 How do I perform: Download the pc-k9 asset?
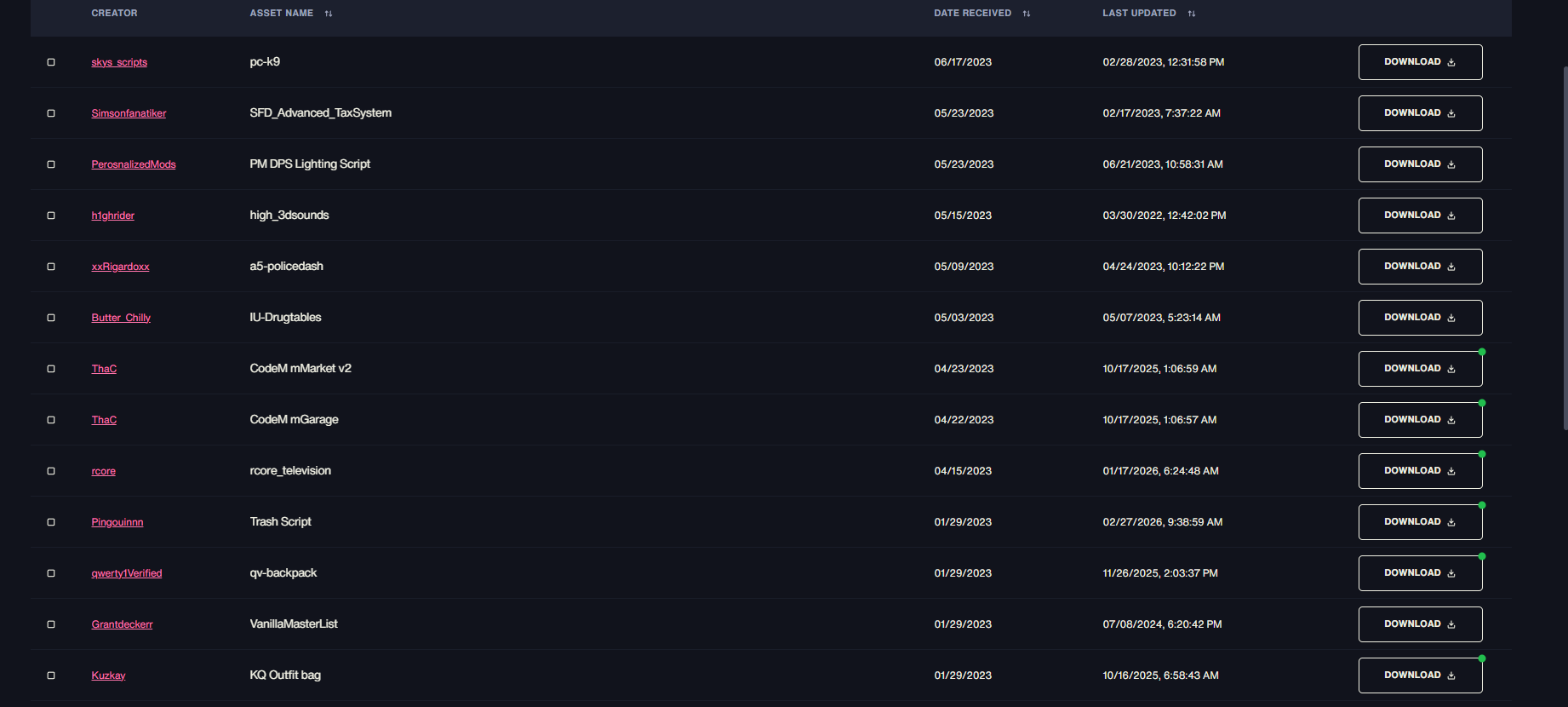[x=1420, y=62]
